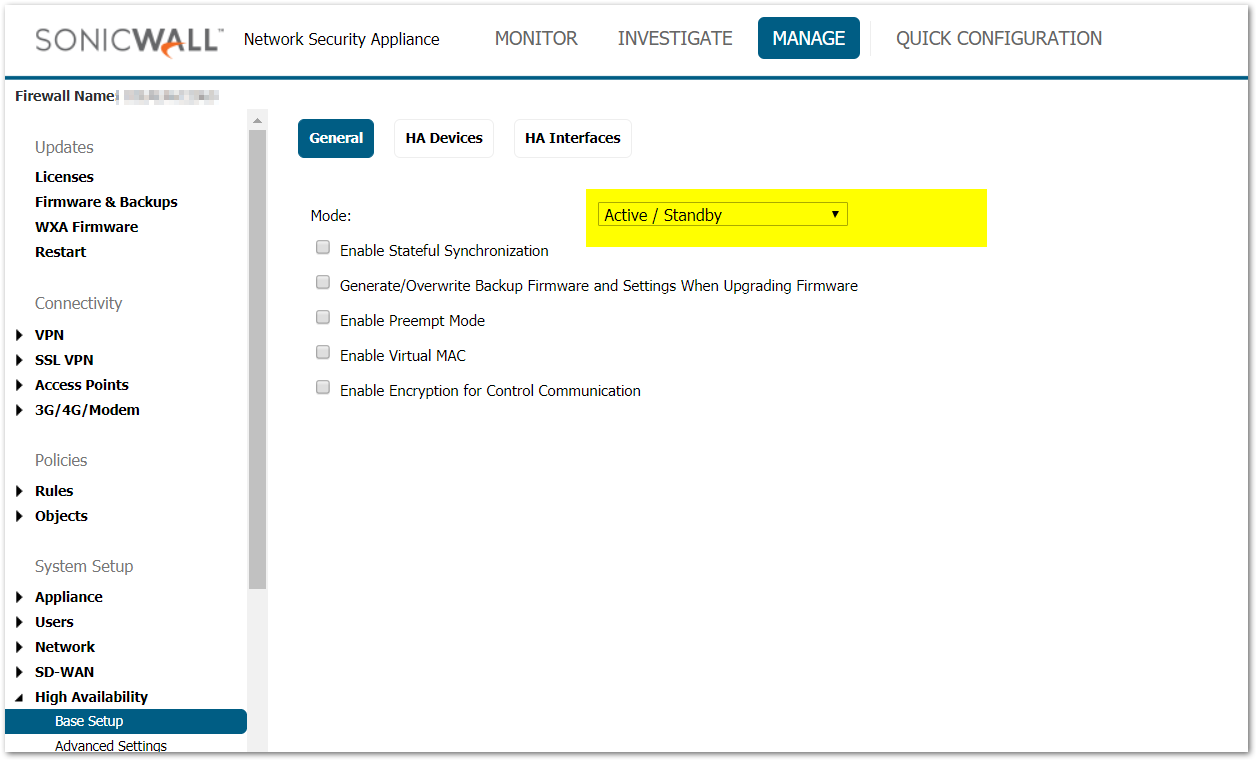Image resolution: width=1257 pixels, height=761 pixels.
Task: Expand the Rules policy group
Action: (x=20, y=492)
